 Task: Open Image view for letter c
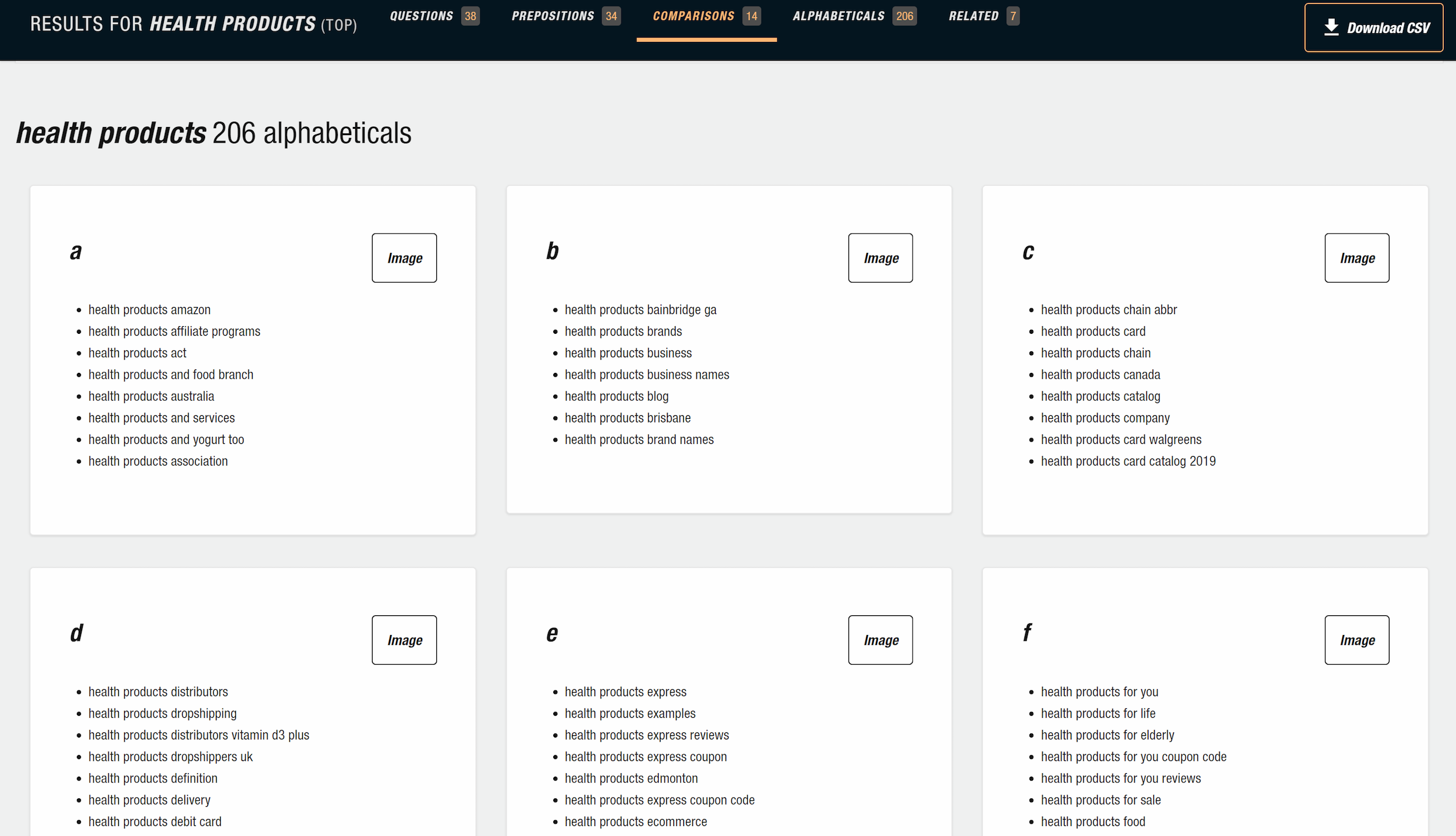[x=1356, y=258]
